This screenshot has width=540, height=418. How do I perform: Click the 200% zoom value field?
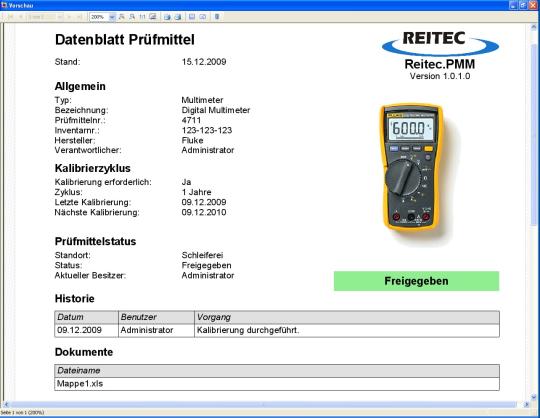click(x=99, y=17)
